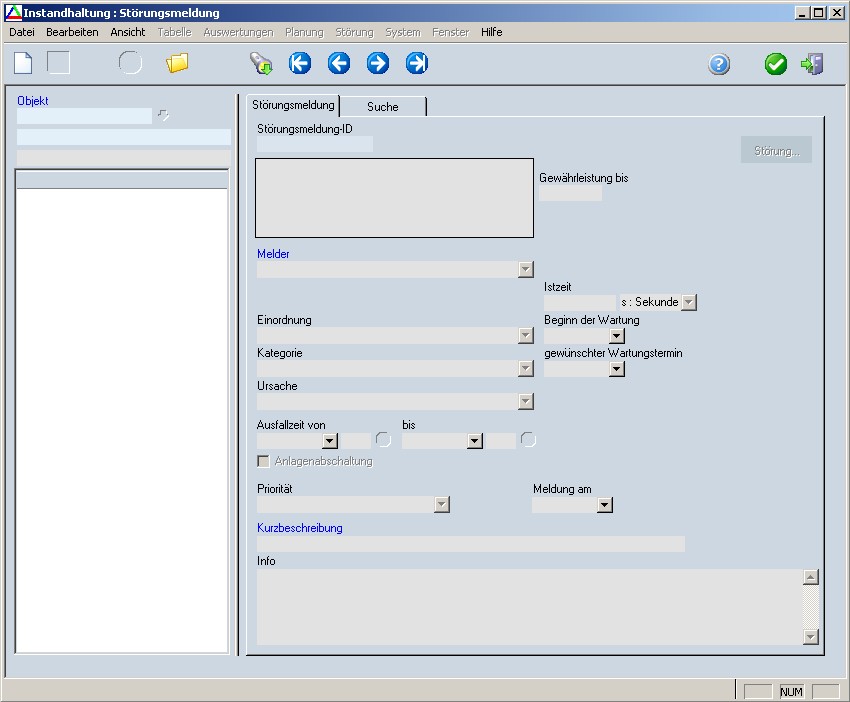This screenshot has height=702, width=850.
Task: Go to next record arrow
Action: tap(378, 64)
